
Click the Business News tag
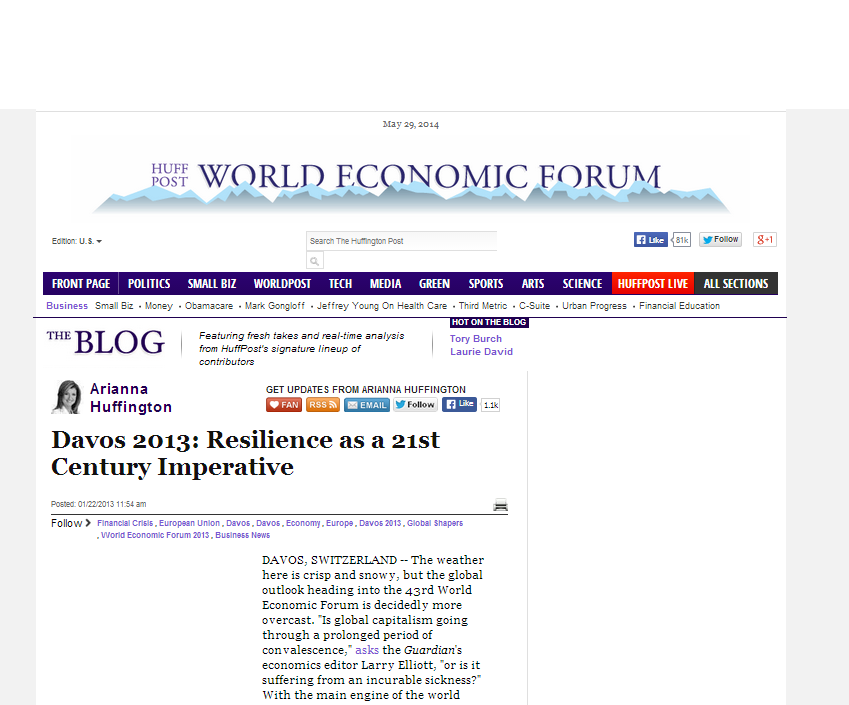pyautogui.click(x=243, y=535)
